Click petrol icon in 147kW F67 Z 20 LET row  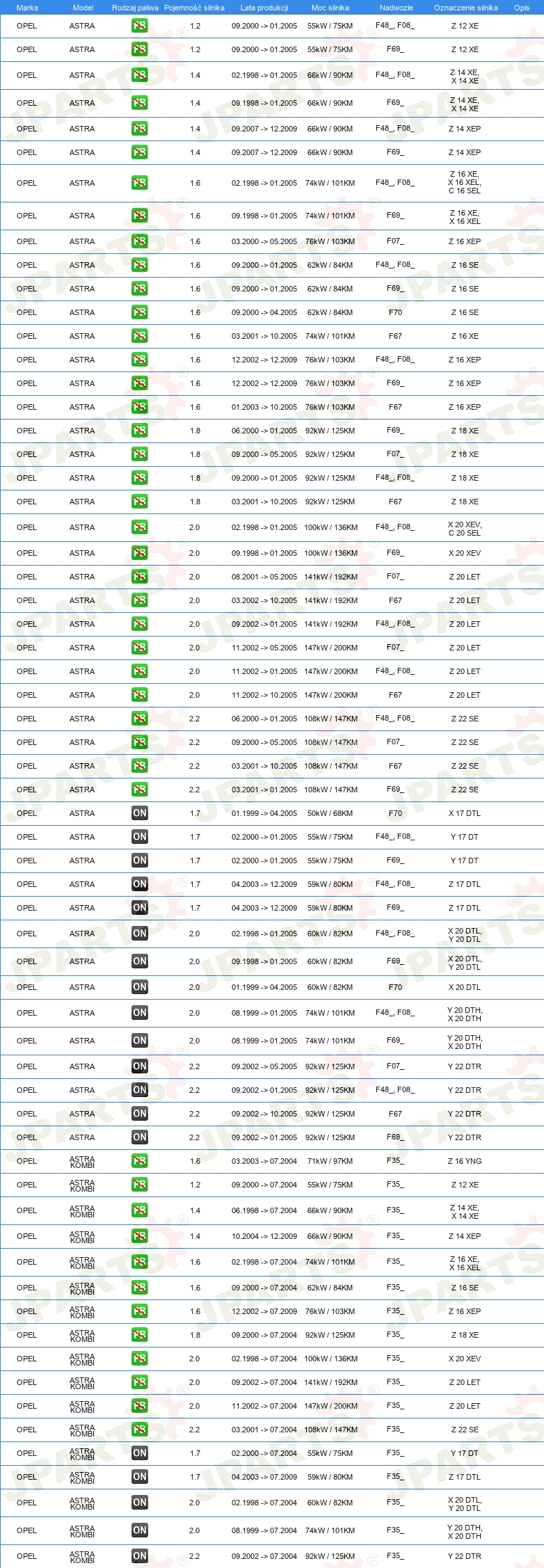140,695
